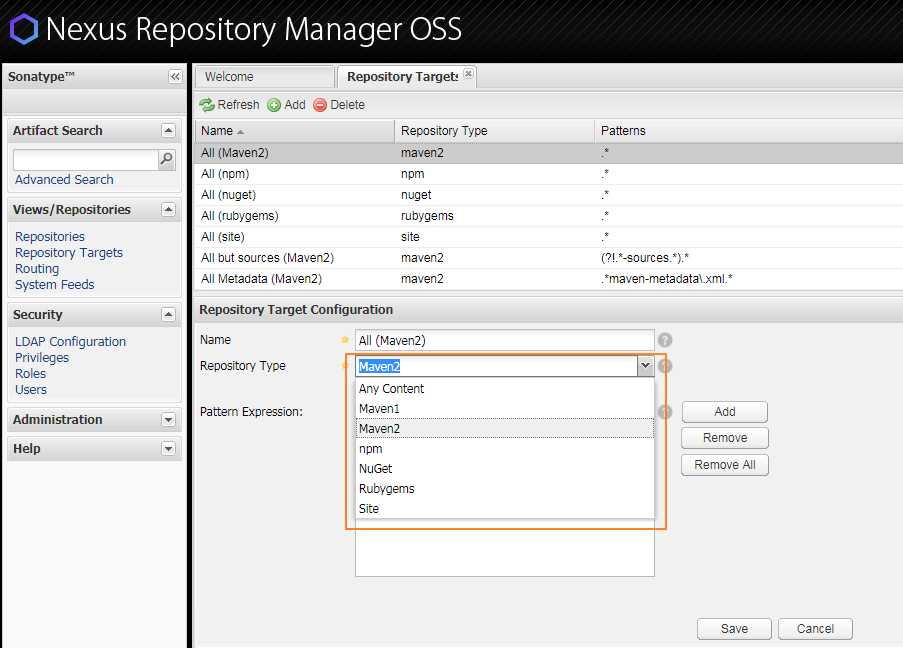Sort by the Patterns column header
903x648 pixels.
tap(748, 131)
